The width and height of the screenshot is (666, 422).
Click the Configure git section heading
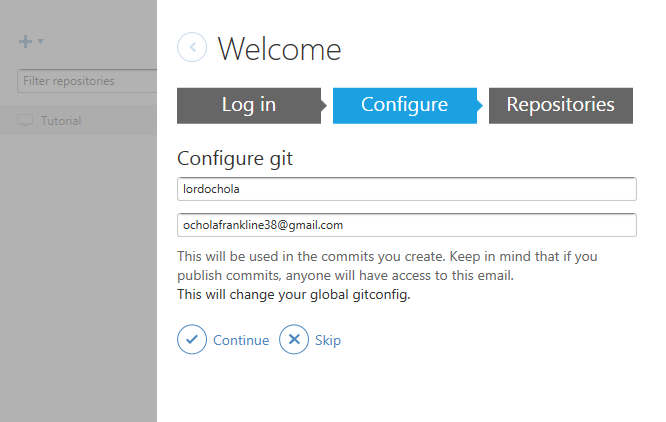point(235,159)
